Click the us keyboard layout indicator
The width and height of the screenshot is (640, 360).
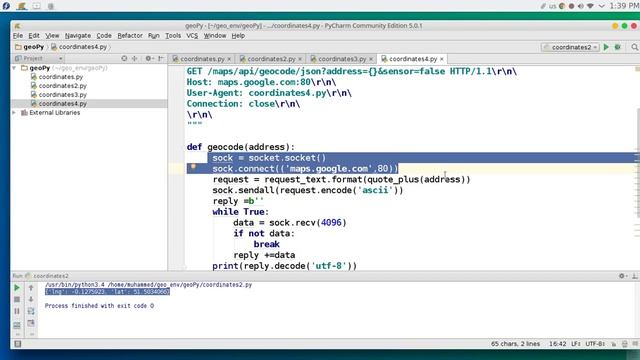point(552,6)
